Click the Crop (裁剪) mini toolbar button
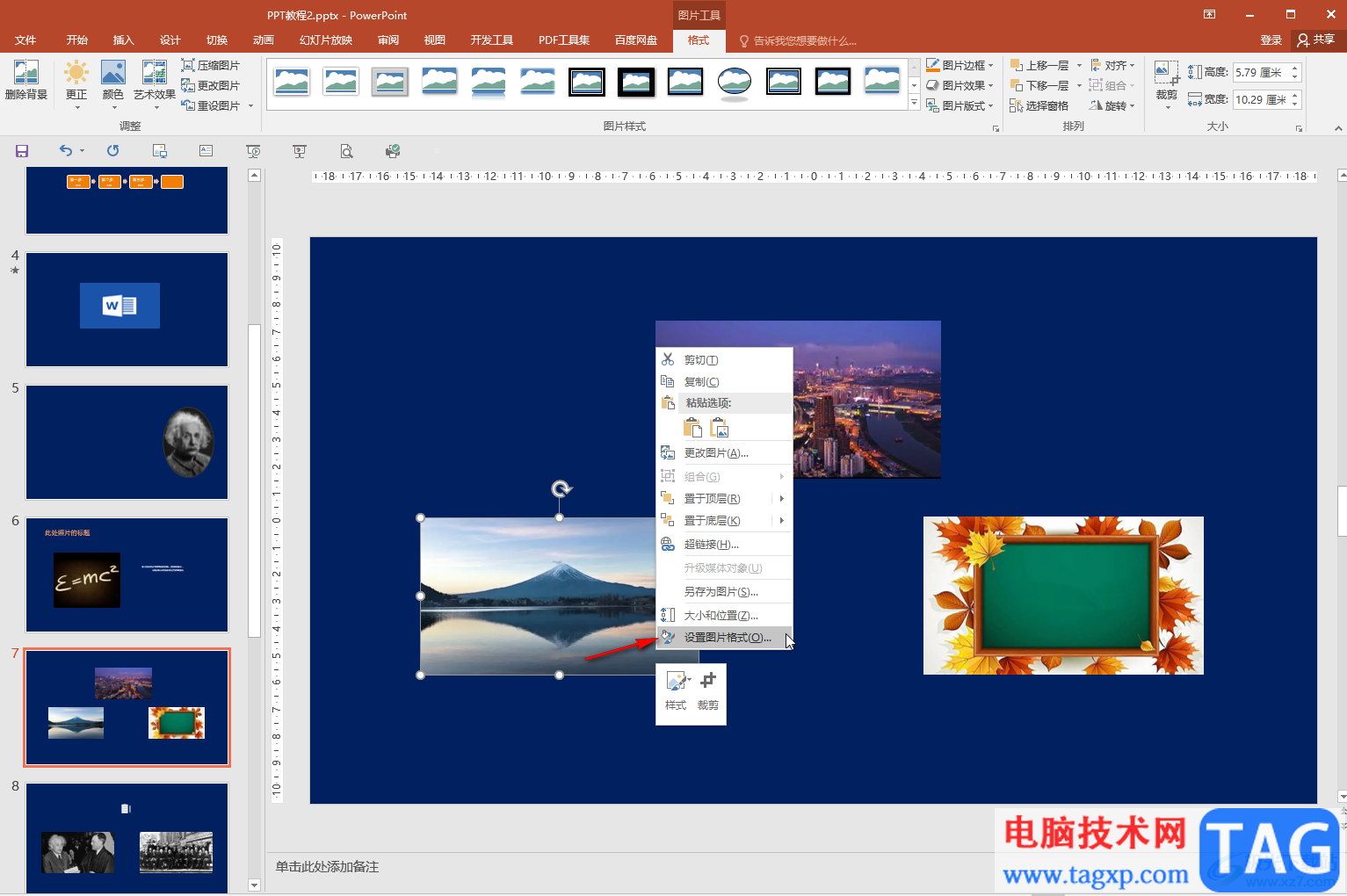1347x896 pixels. click(708, 691)
